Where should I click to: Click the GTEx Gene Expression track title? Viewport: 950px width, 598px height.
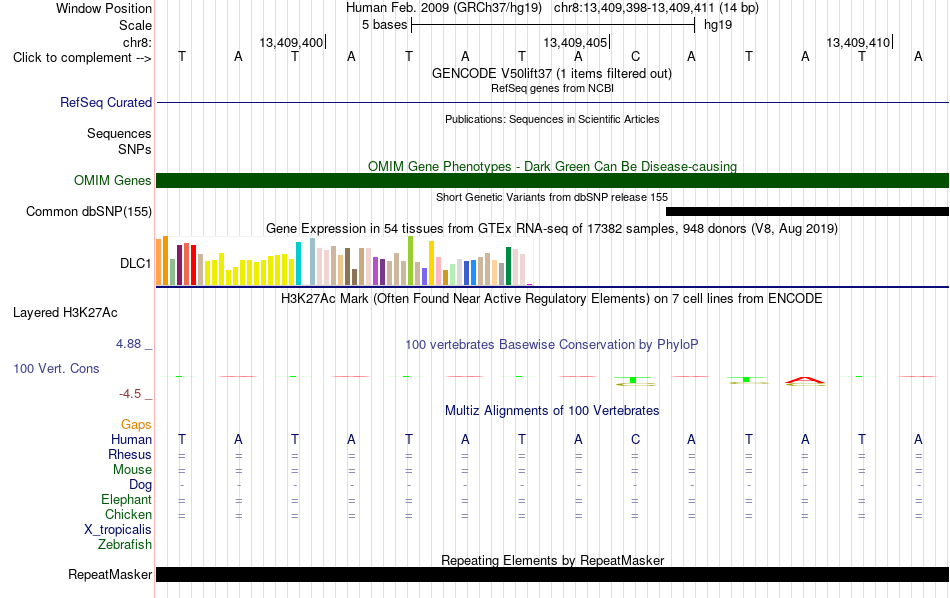click(x=552, y=228)
